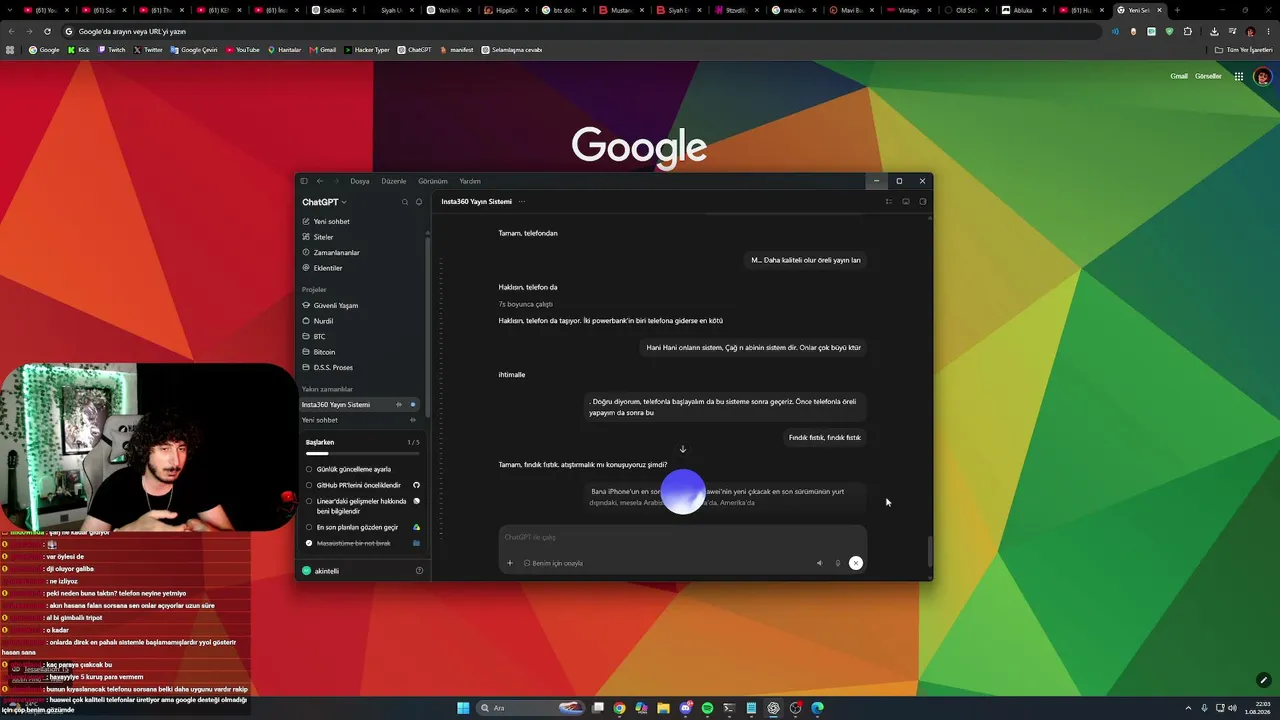Toggle pin on Insta360 Yayın Sistemi chat

pyautogui.click(x=398, y=405)
